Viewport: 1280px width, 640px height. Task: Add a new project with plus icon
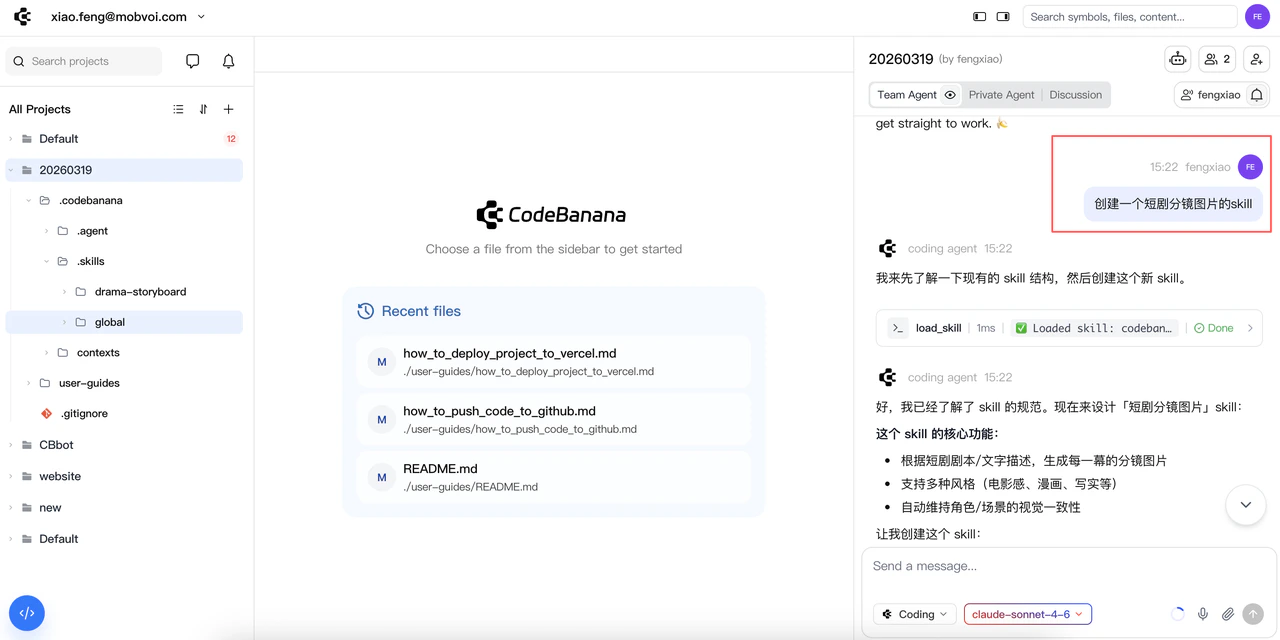(x=228, y=109)
